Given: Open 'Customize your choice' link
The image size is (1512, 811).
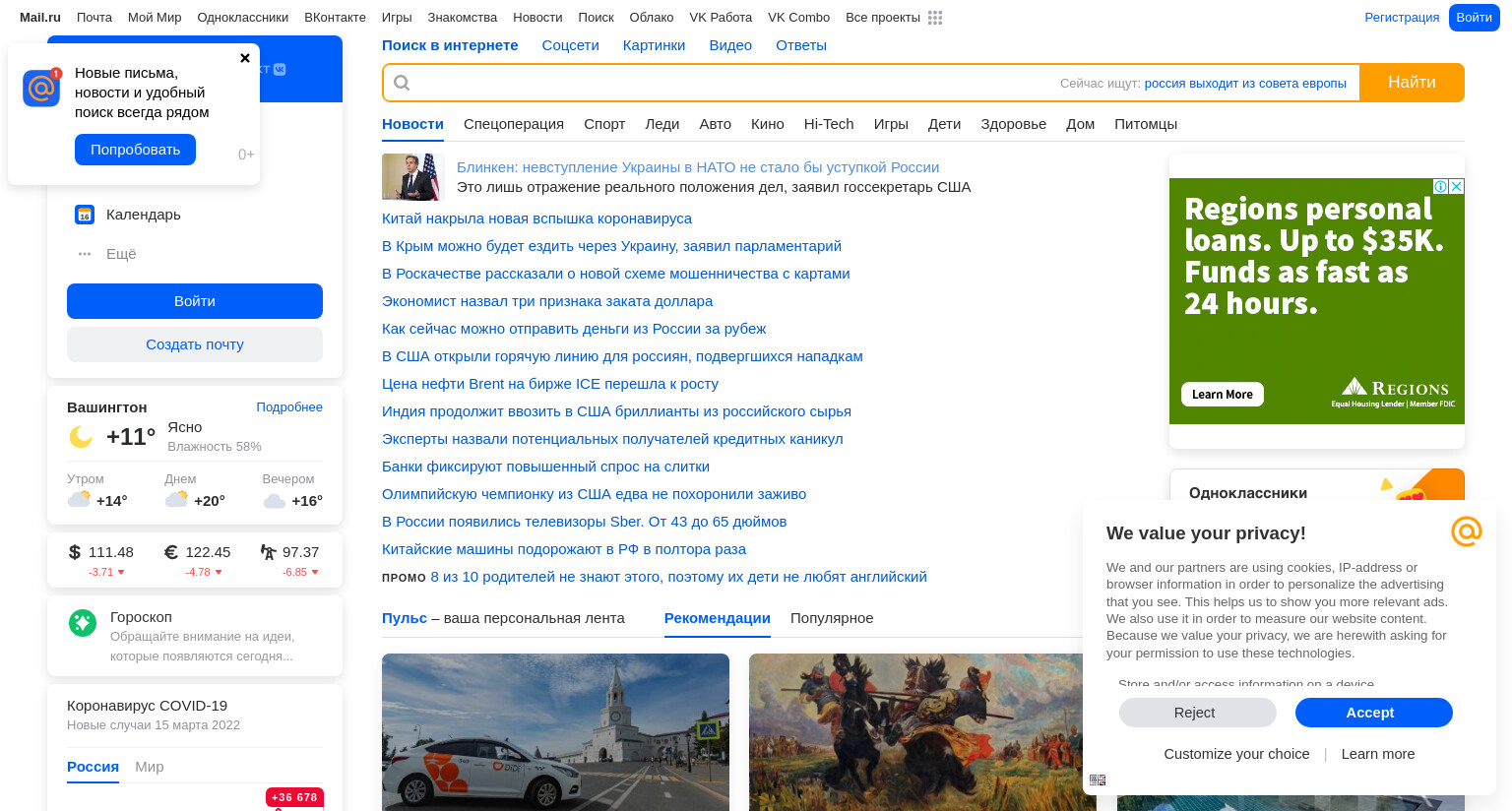Looking at the screenshot, I should (1236, 754).
